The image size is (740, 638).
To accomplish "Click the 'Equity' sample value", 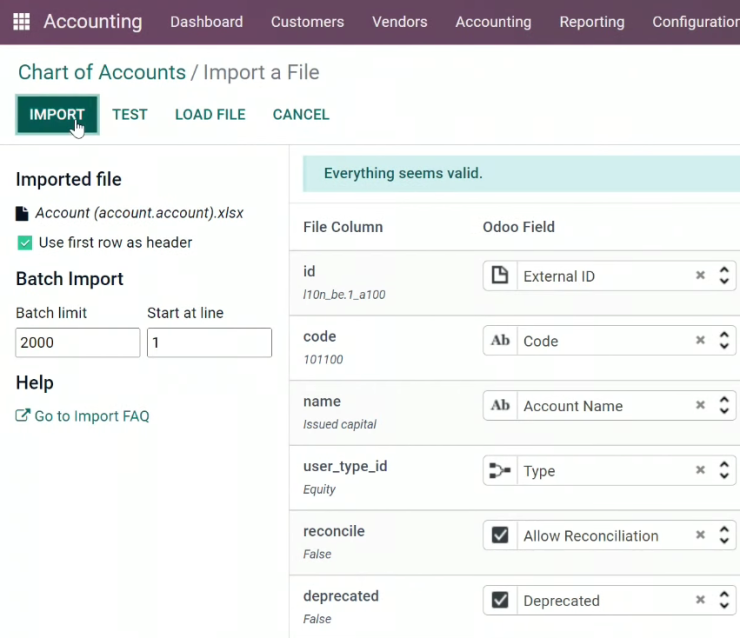I will [x=319, y=489].
